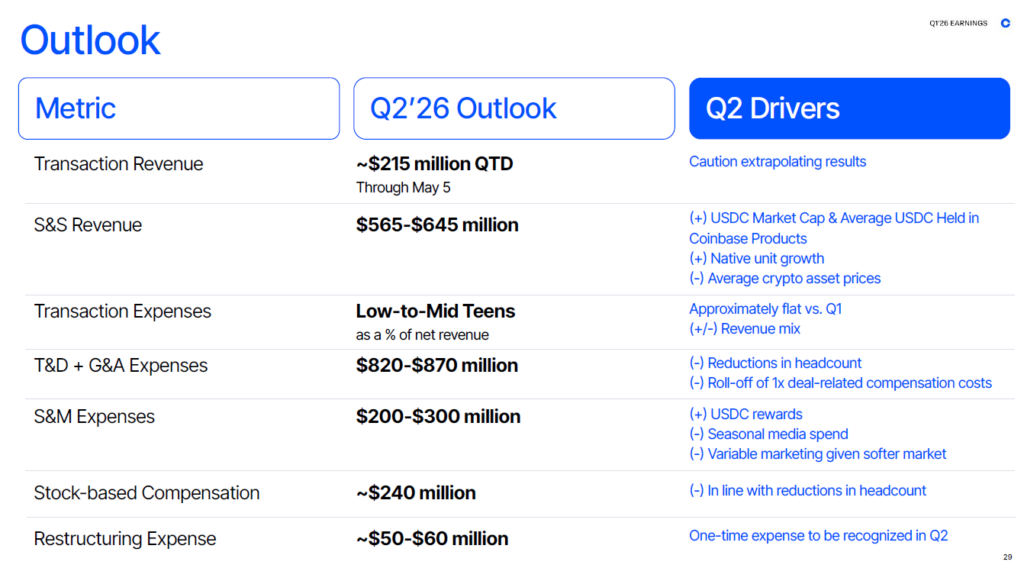Click the '~$215 million QTD' value
Viewport: 1024px width, 568px height.
point(434,164)
